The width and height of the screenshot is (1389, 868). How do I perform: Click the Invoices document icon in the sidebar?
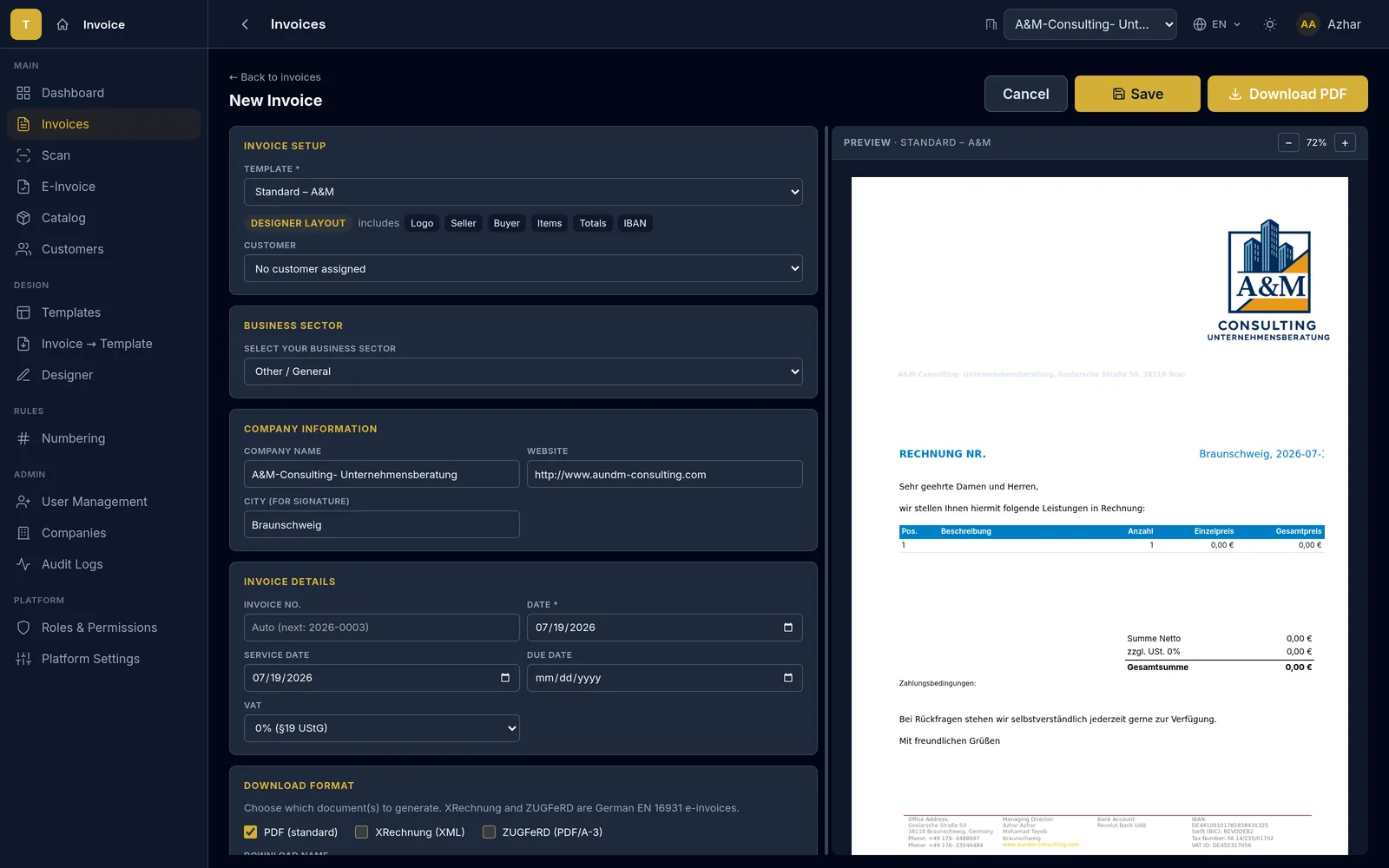(23, 124)
